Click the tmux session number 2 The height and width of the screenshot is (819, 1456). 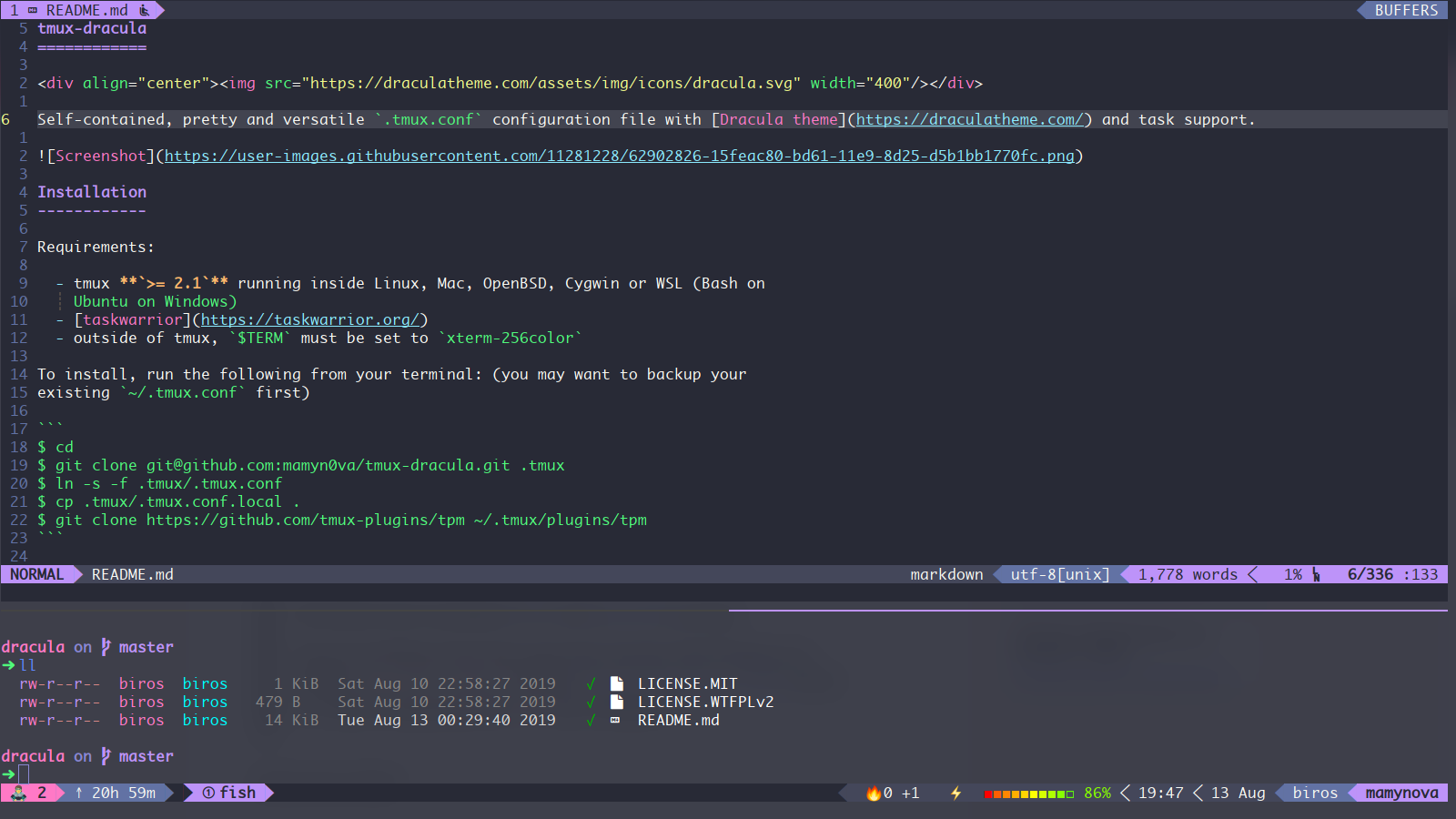[x=42, y=793]
